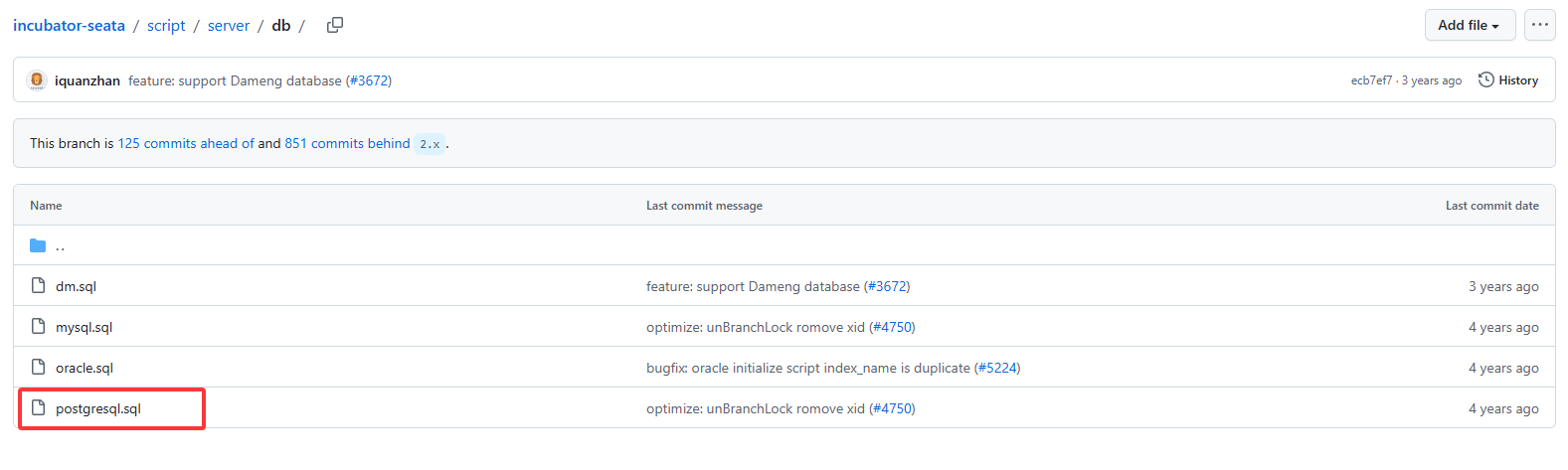
Task: Navigate to server folder in breadcrumb
Action: point(229,26)
